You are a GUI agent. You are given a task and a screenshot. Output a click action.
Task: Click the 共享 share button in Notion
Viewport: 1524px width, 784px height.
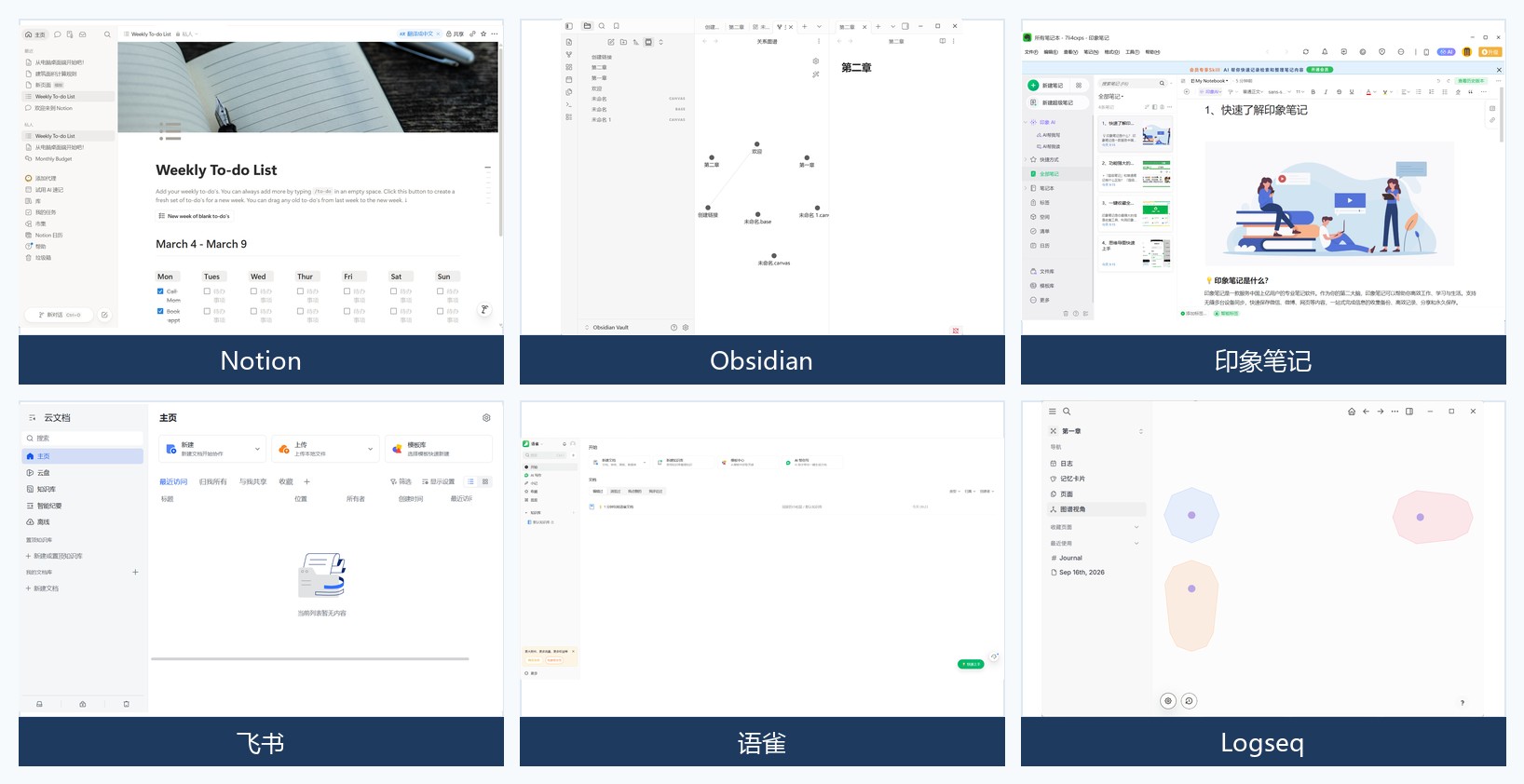pyautogui.click(x=455, y=34)
